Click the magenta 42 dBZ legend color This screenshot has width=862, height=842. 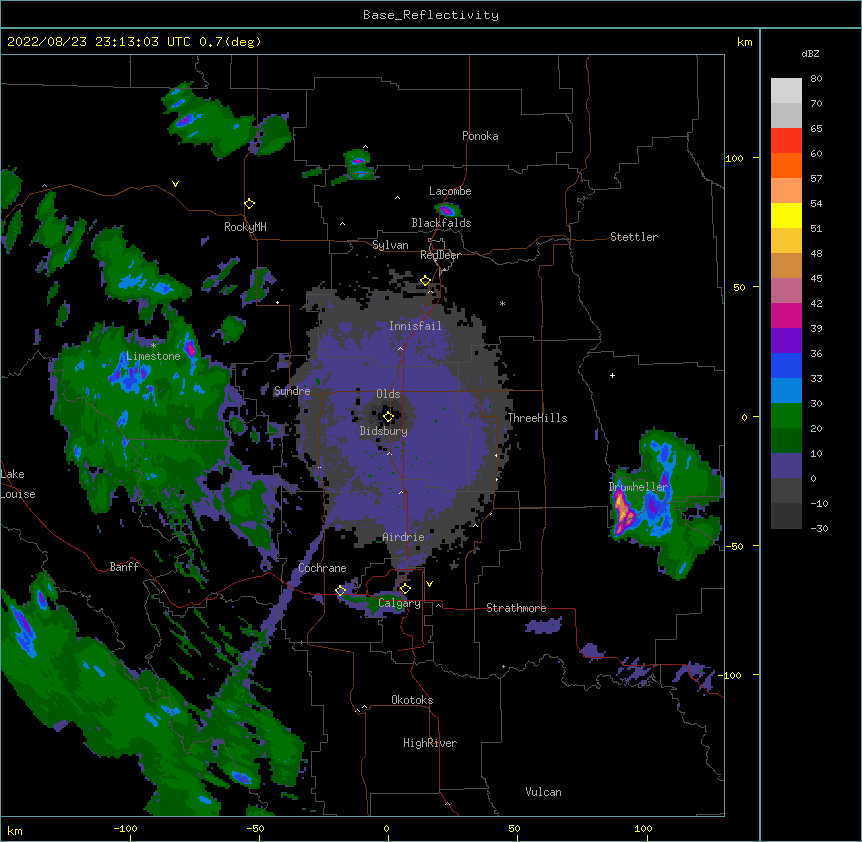[786, 315]
